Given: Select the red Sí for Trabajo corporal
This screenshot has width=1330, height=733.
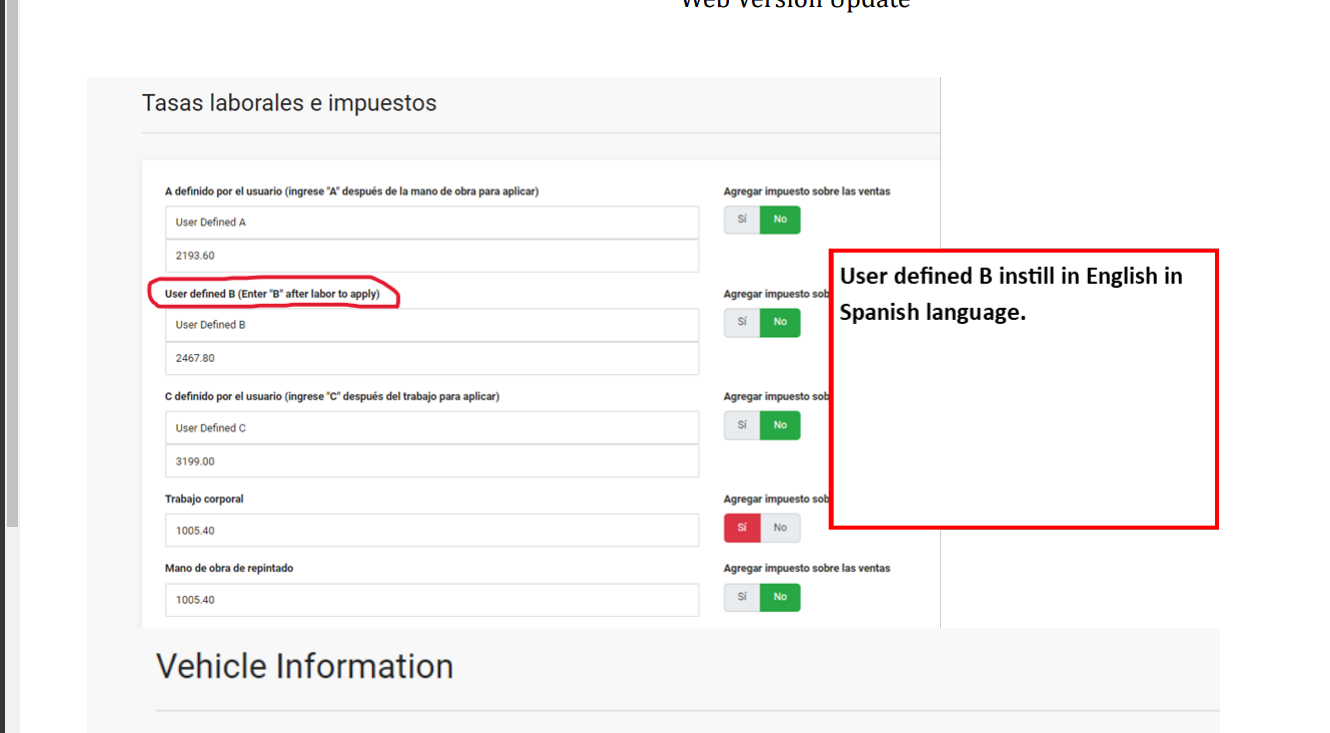Looking at the screenshot, I should (x=742, y=528).
